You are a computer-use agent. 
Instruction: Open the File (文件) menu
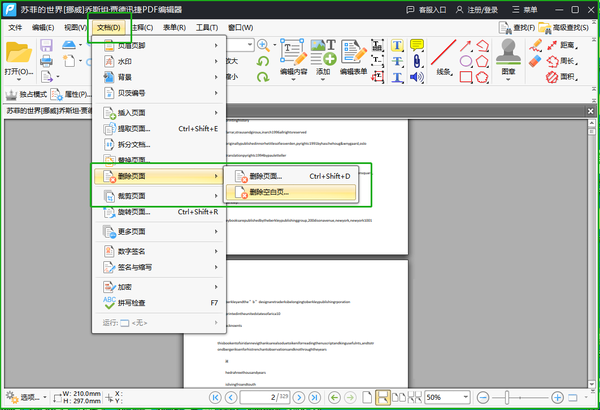point(15,28)
